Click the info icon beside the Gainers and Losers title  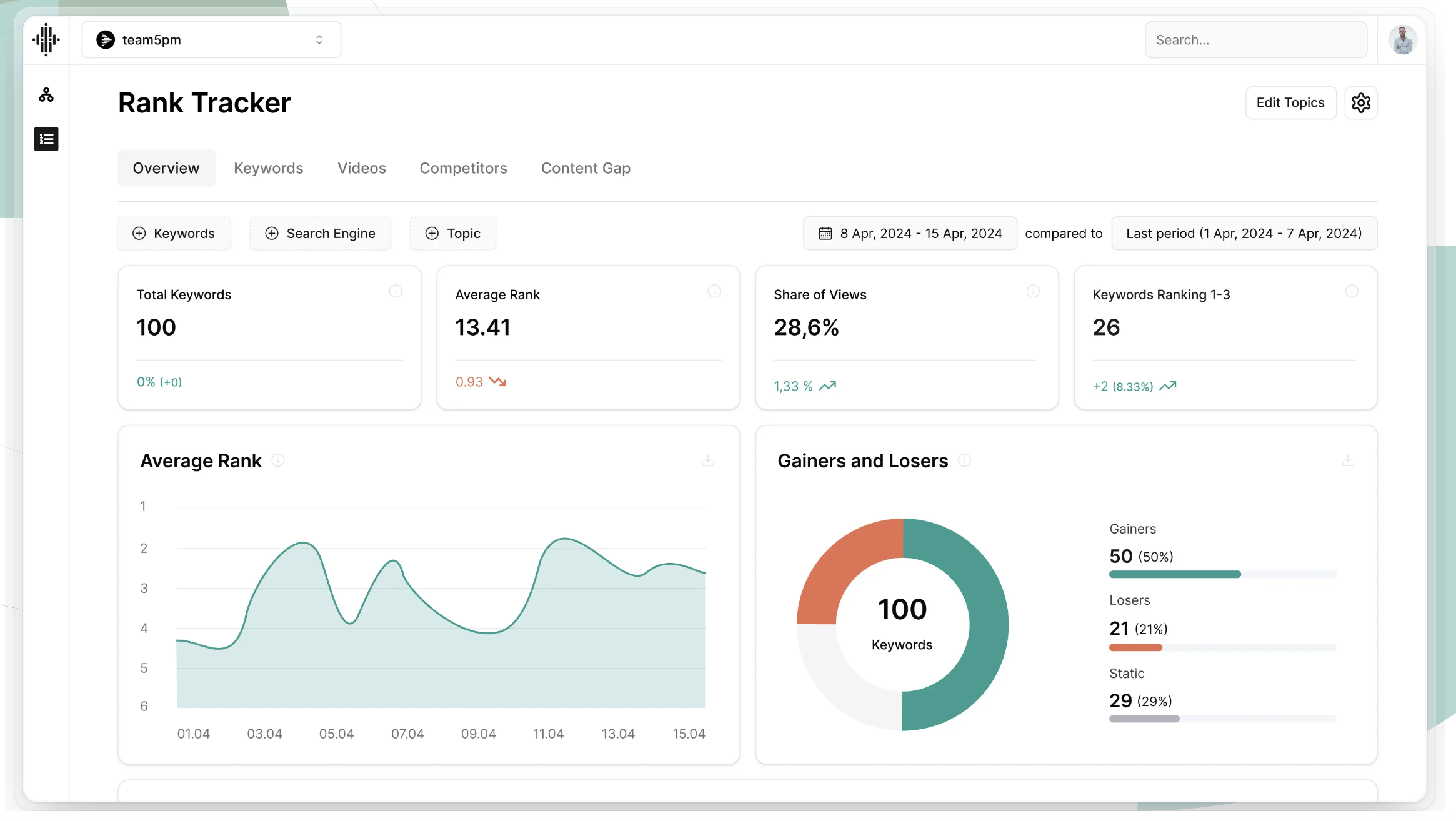point(964,460)
